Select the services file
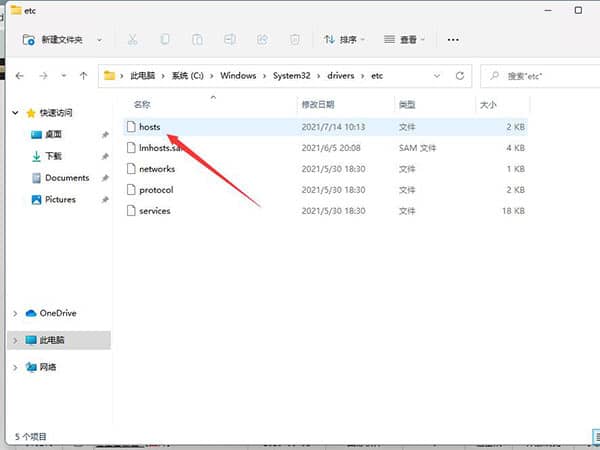Screen dimensions: 600x450 (154, 211)
